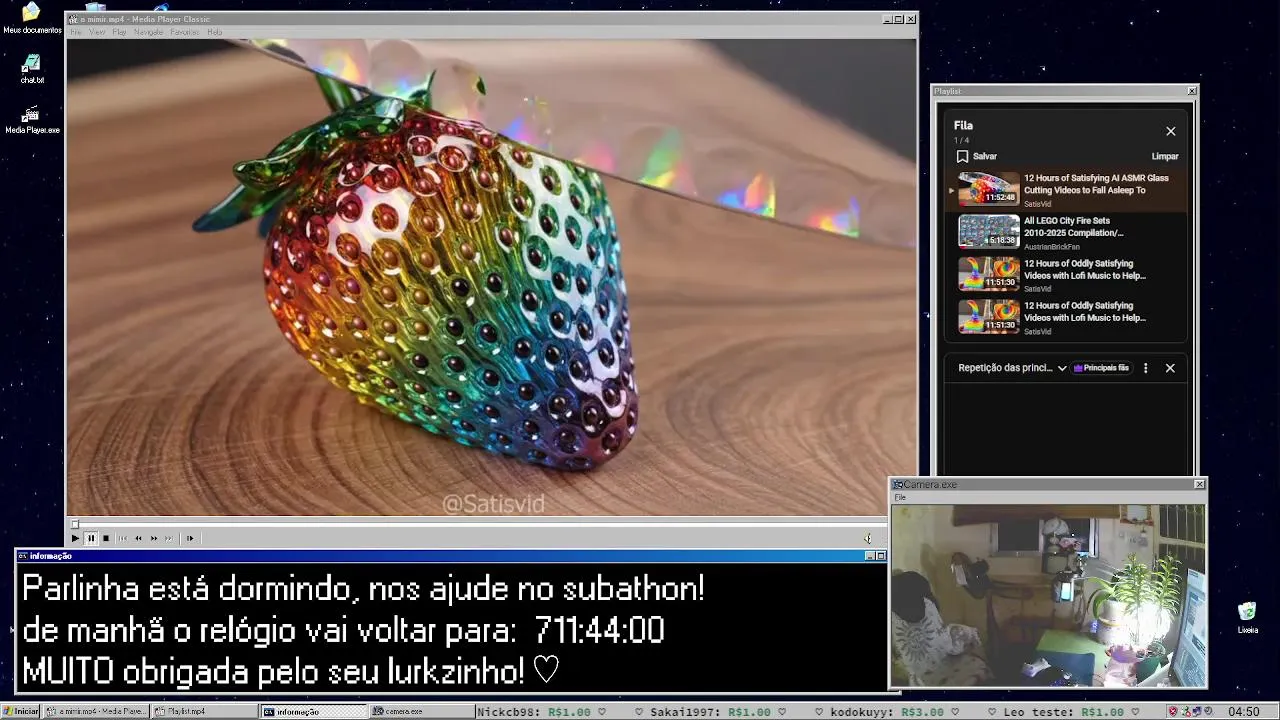The height and width of the screenshot is (720, 1280).
Task: Click the 711:44:00 timer text
Action: point(599,630)
